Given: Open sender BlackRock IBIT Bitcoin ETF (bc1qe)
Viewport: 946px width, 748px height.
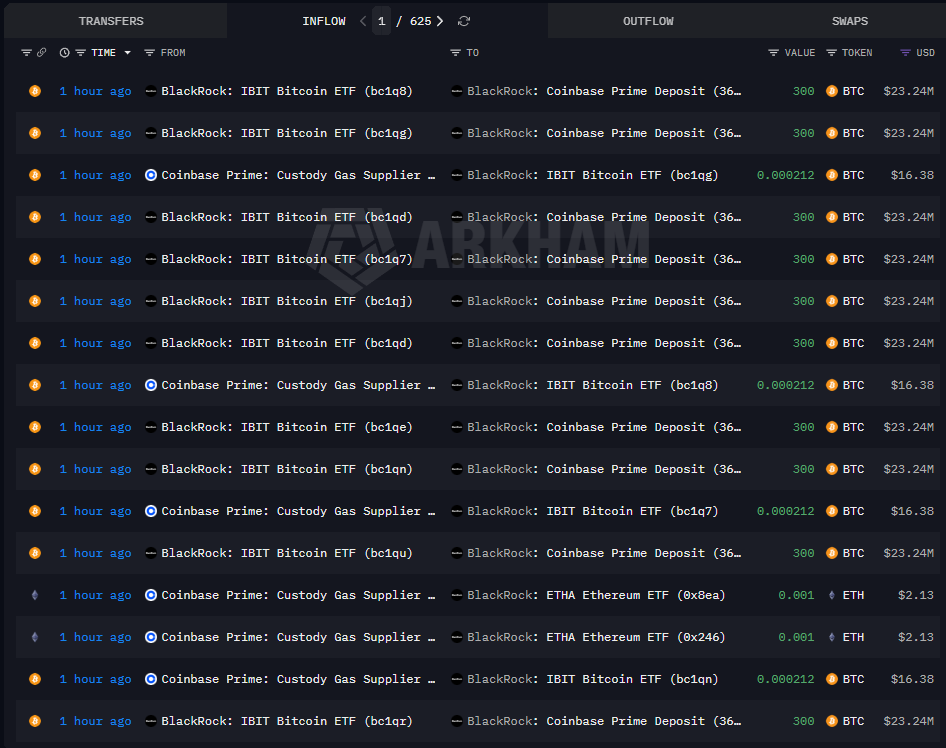Looking at the screenshot, I should click(287, 427).
